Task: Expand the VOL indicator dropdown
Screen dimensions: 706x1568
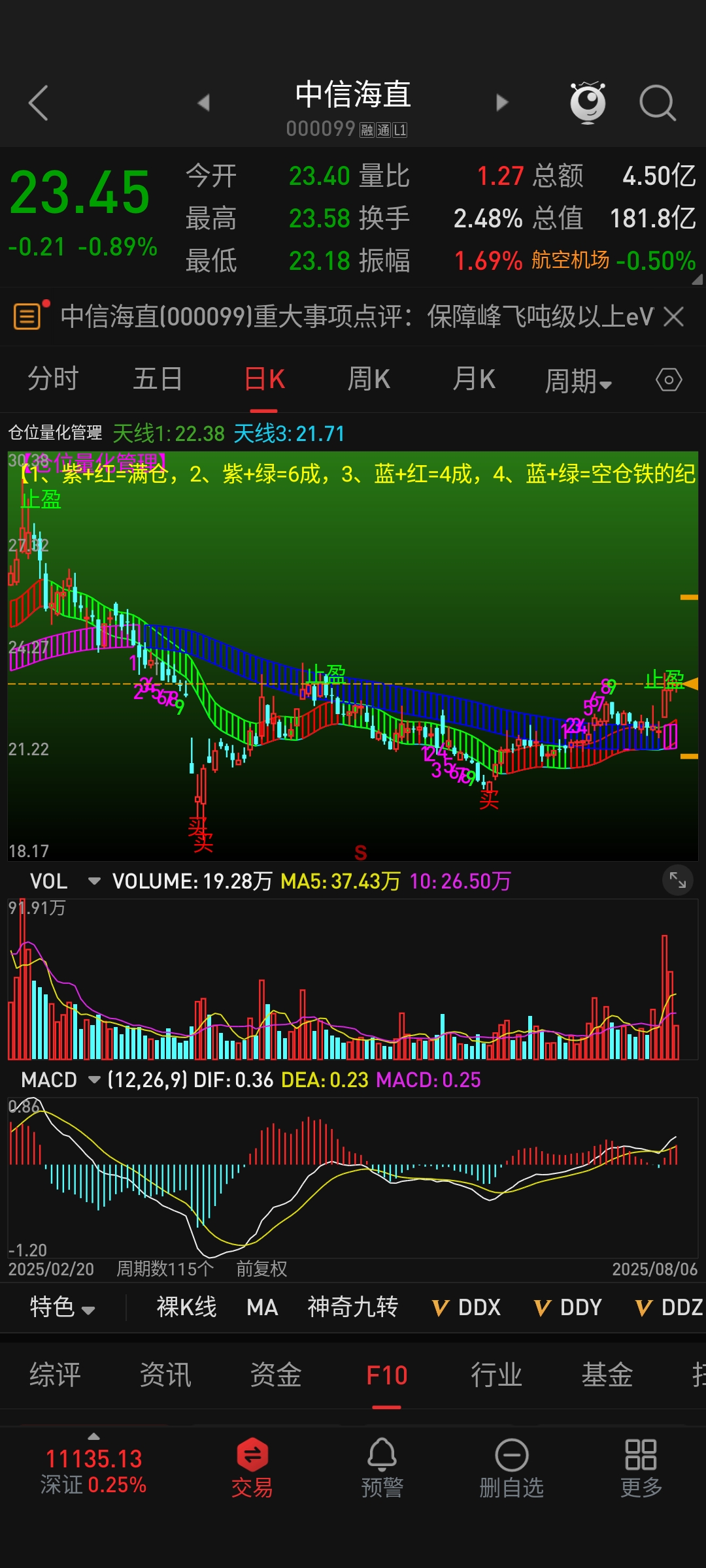Action: pos(94,881)
